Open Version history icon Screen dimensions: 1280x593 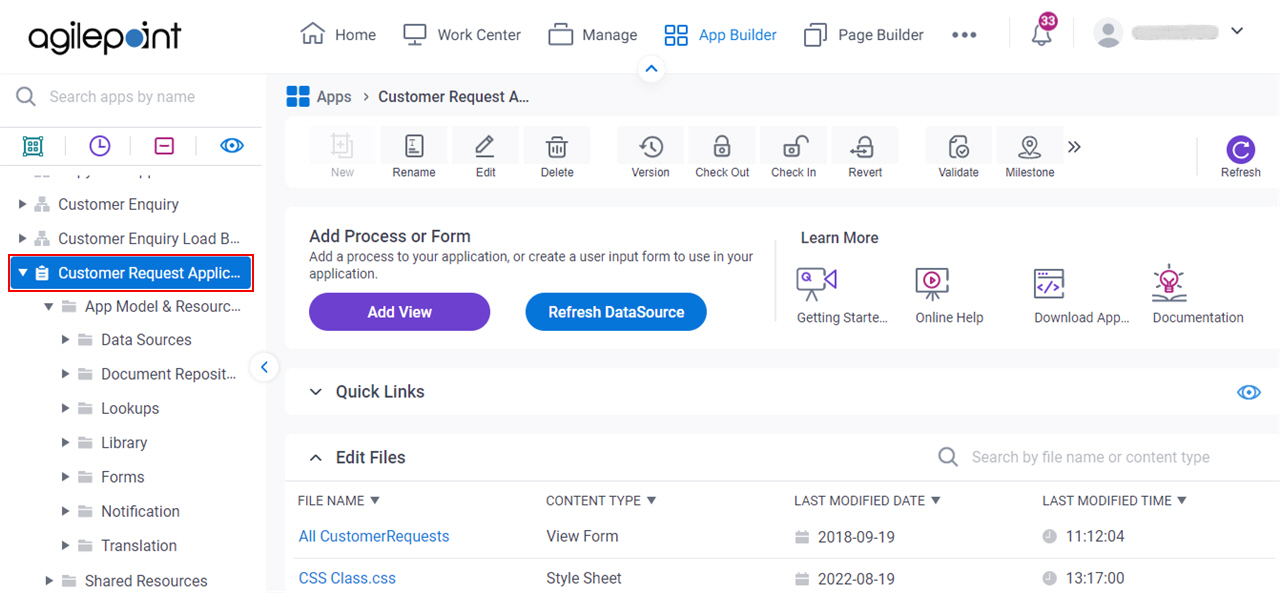point(651,147)
